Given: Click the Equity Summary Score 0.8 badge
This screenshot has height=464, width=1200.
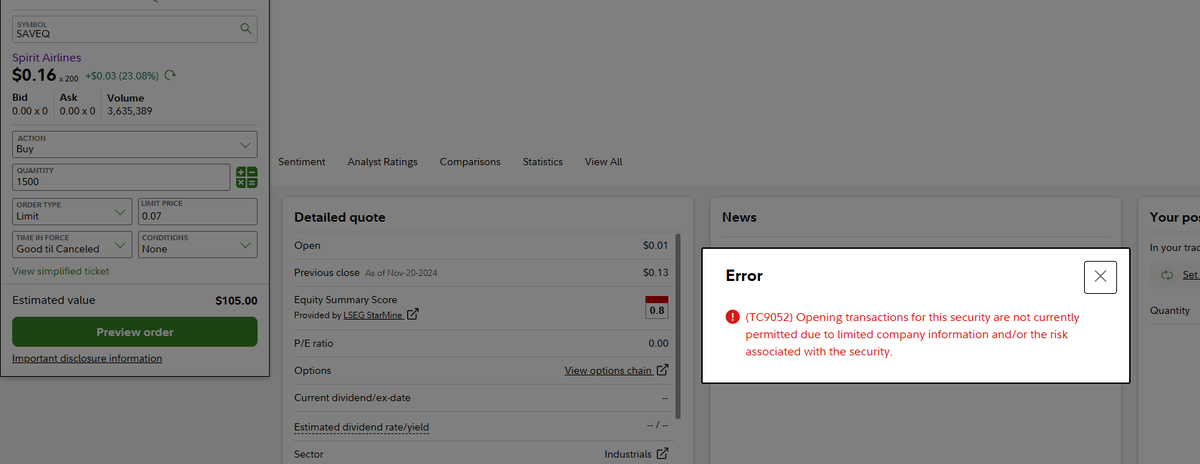Looking at the screenshot, I should click(657, 307).
